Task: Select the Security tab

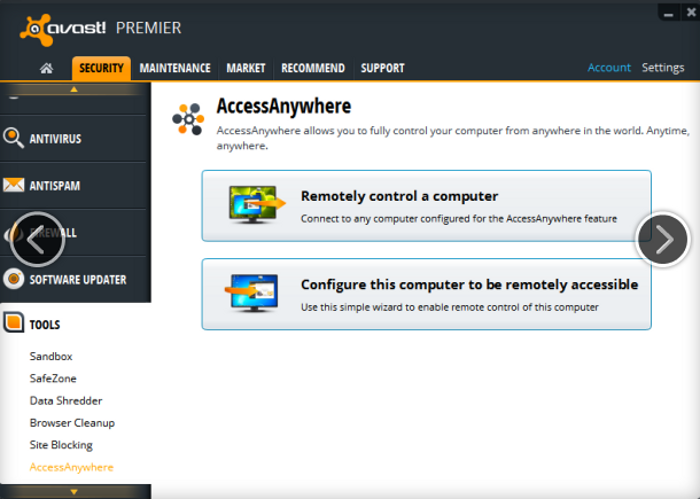Action: tap(101, 68)
